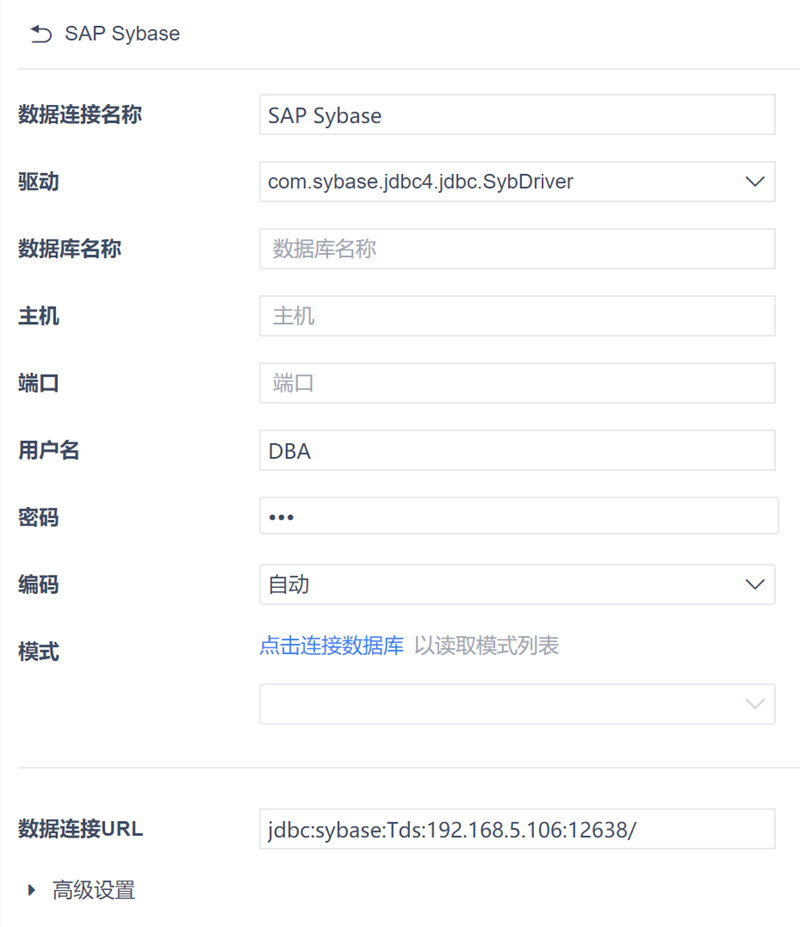Focus the 数据连接名称 field containing SAP Sybase
This screenshot has height=927, width=800.
(x=517, y=115)
